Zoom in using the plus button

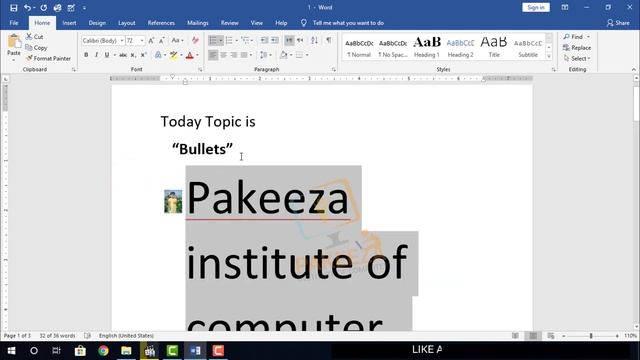pos(617,336)
